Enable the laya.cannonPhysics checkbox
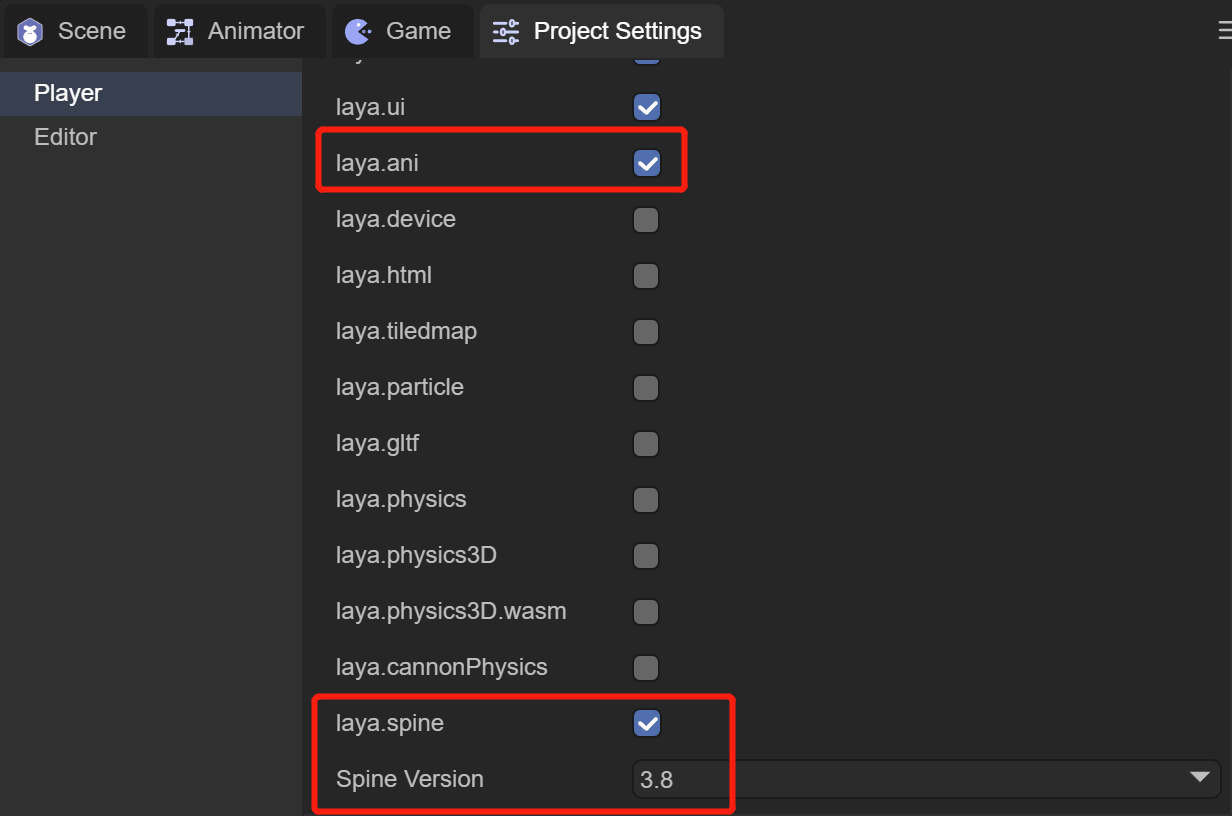The width and height of the screenshot is (1232, 816). [x=647, y=667]
